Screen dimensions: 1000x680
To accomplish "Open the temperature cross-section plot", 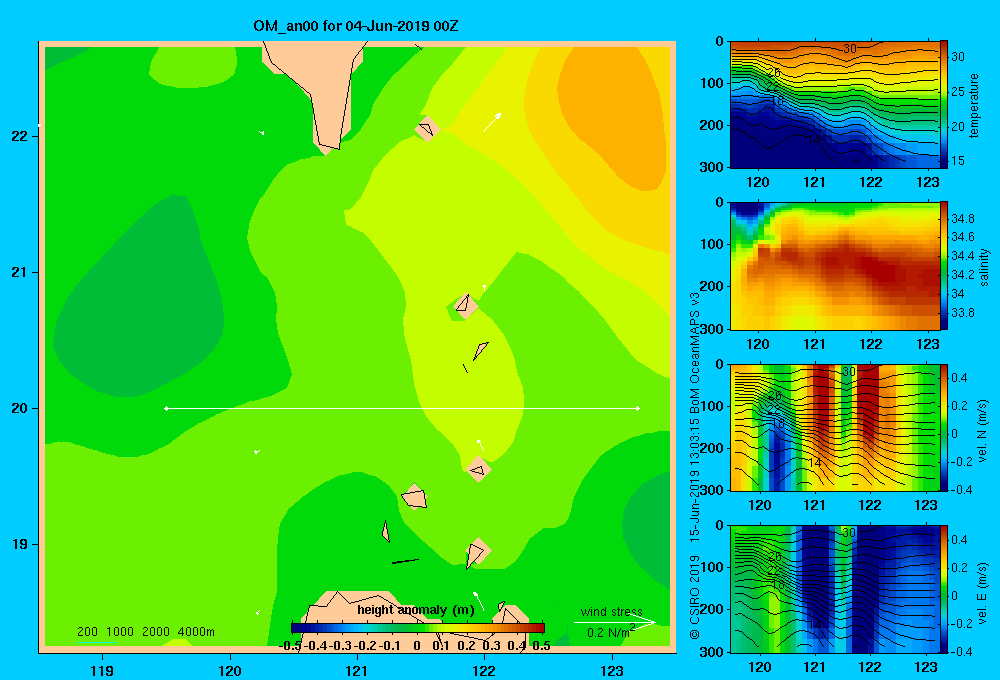I will 835,105.
